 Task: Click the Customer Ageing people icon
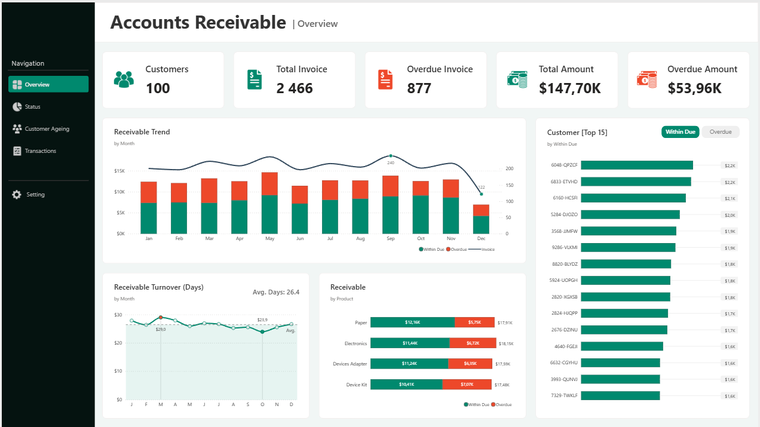[x=17, y=129]
